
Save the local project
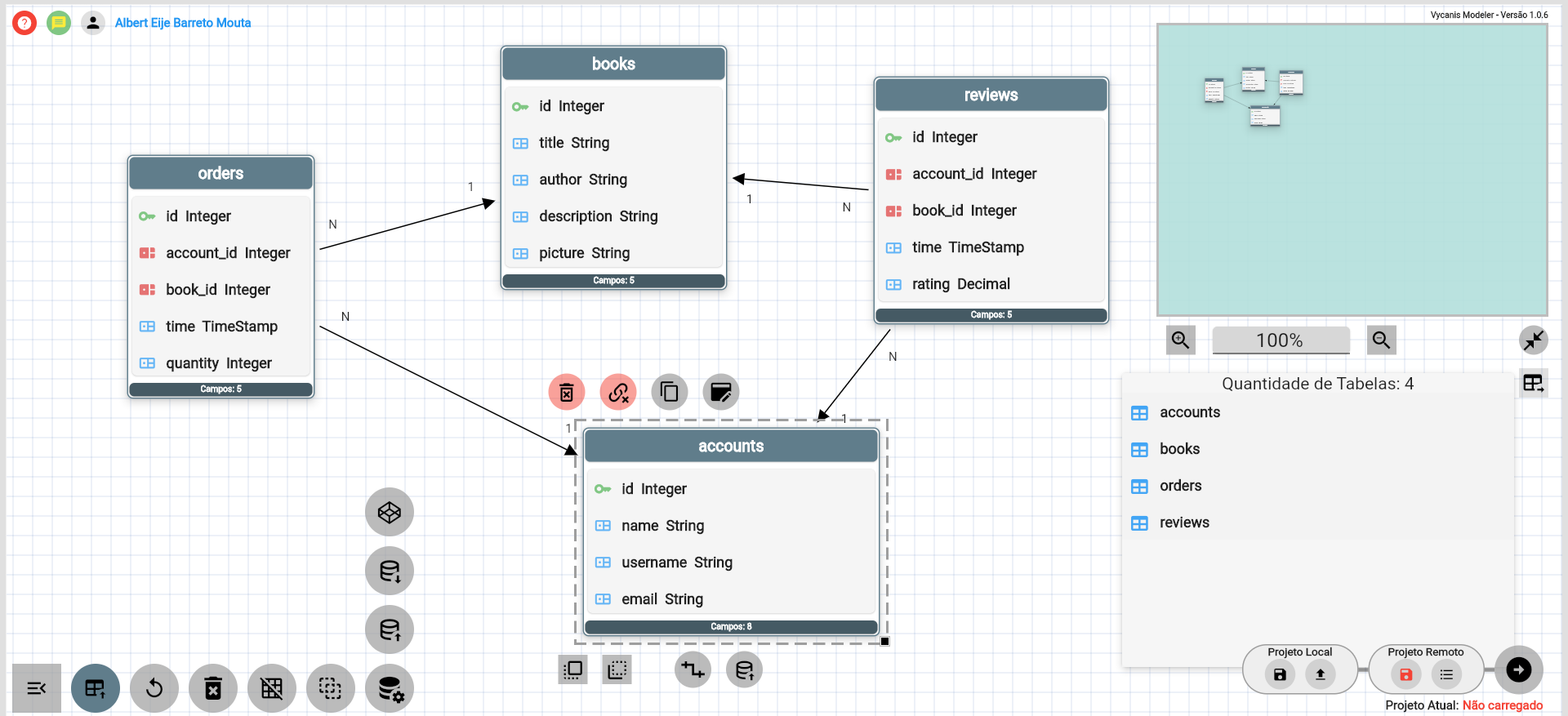pos(1280,674)
